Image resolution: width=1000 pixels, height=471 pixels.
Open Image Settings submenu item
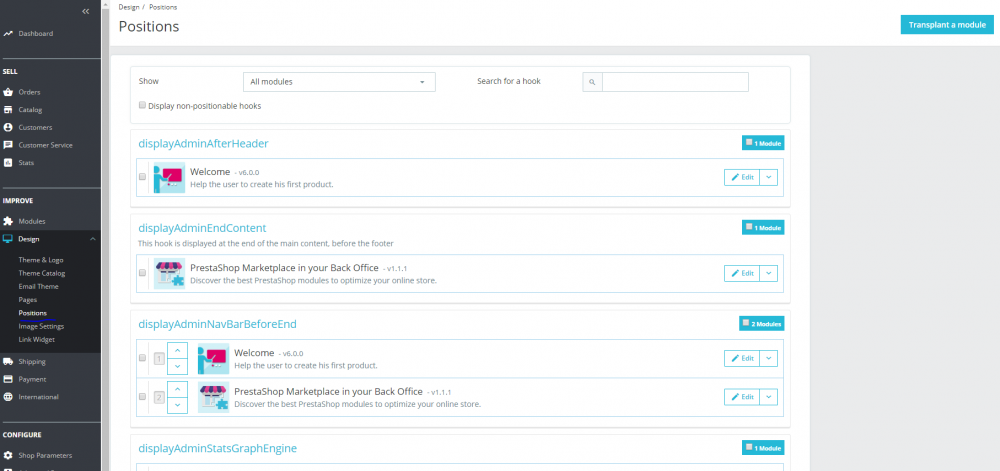point(41,326)
